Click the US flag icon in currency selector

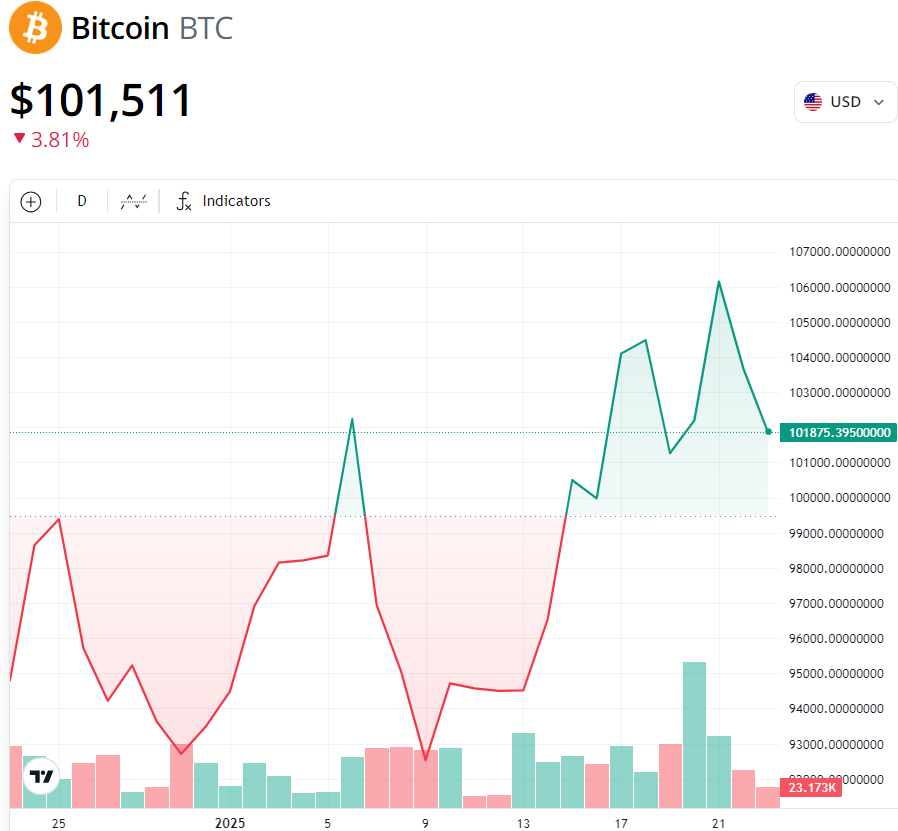pos(813,102)
